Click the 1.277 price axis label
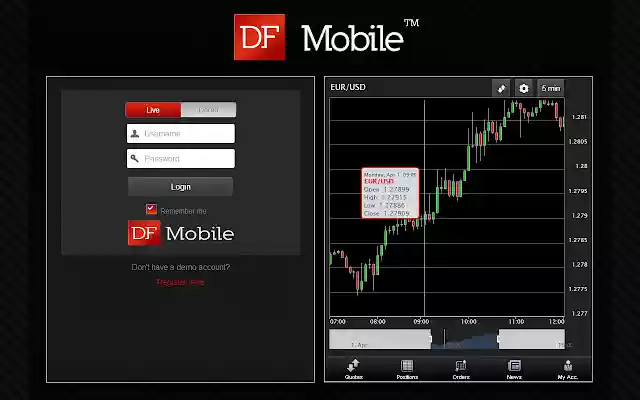640x400 pixels. click(x=579, y=313)
